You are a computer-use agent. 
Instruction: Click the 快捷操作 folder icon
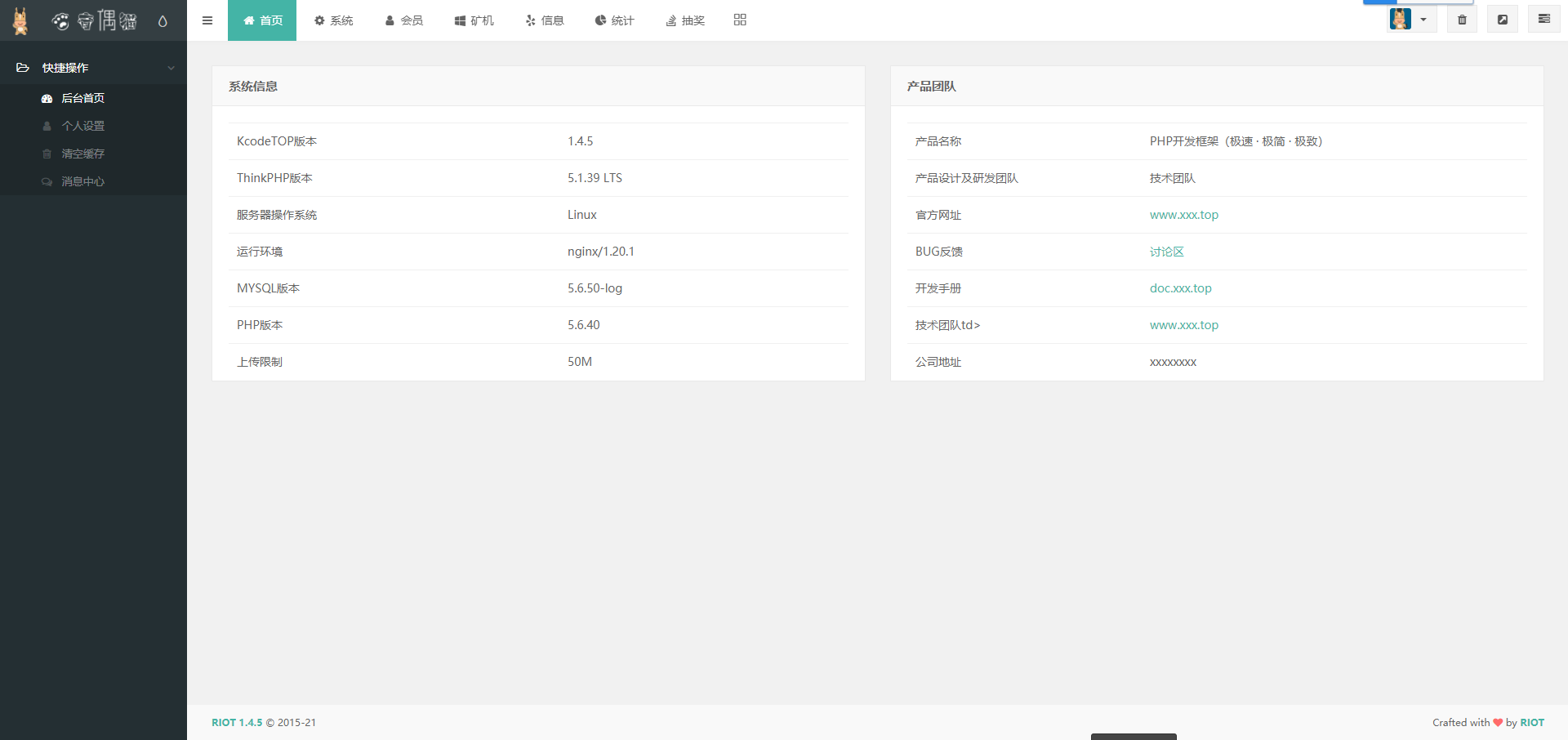[x=23, y=68]
